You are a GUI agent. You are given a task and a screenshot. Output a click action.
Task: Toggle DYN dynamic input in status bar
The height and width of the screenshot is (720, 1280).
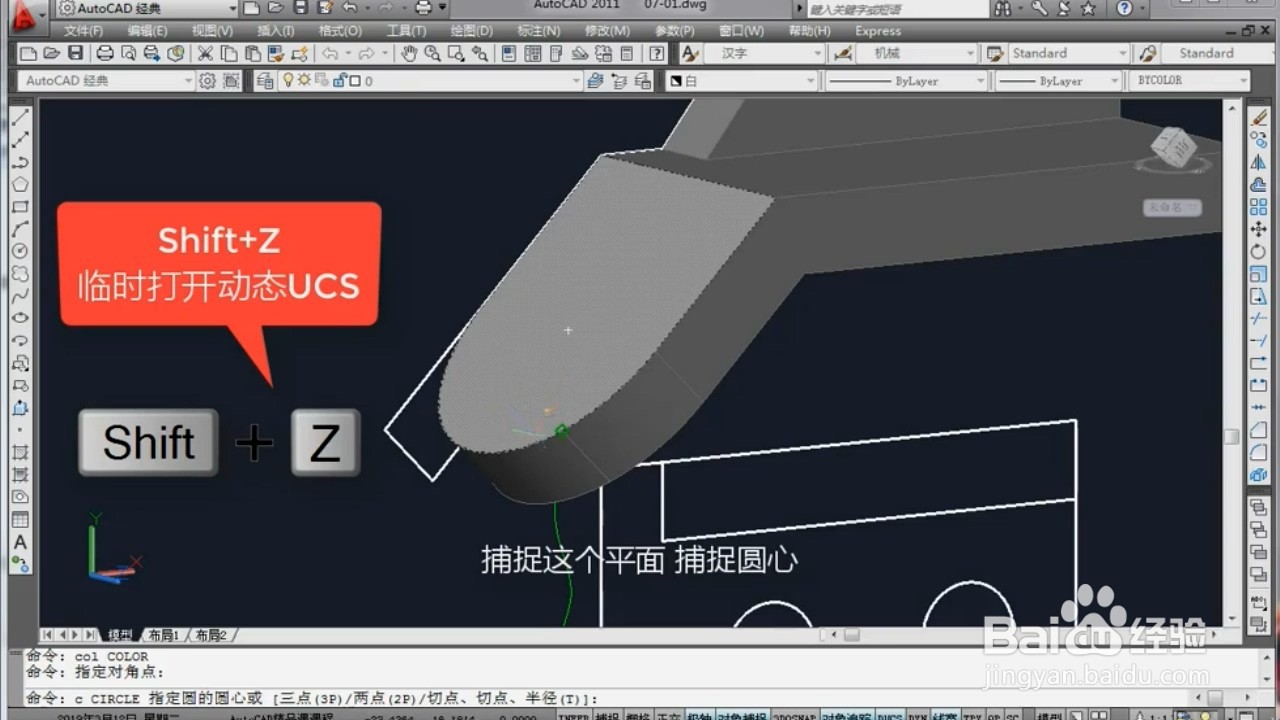(x=917, y=715)
